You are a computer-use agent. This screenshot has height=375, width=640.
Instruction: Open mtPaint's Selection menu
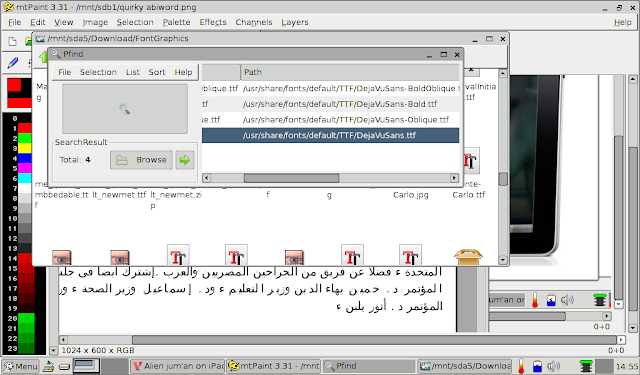click(x=135, y=22)
